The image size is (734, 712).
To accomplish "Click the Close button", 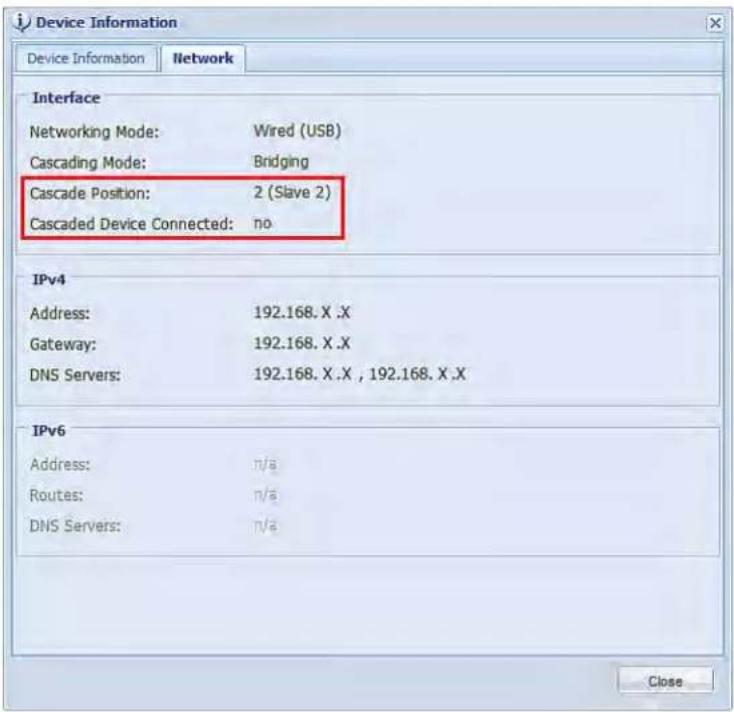I will 665,681.
